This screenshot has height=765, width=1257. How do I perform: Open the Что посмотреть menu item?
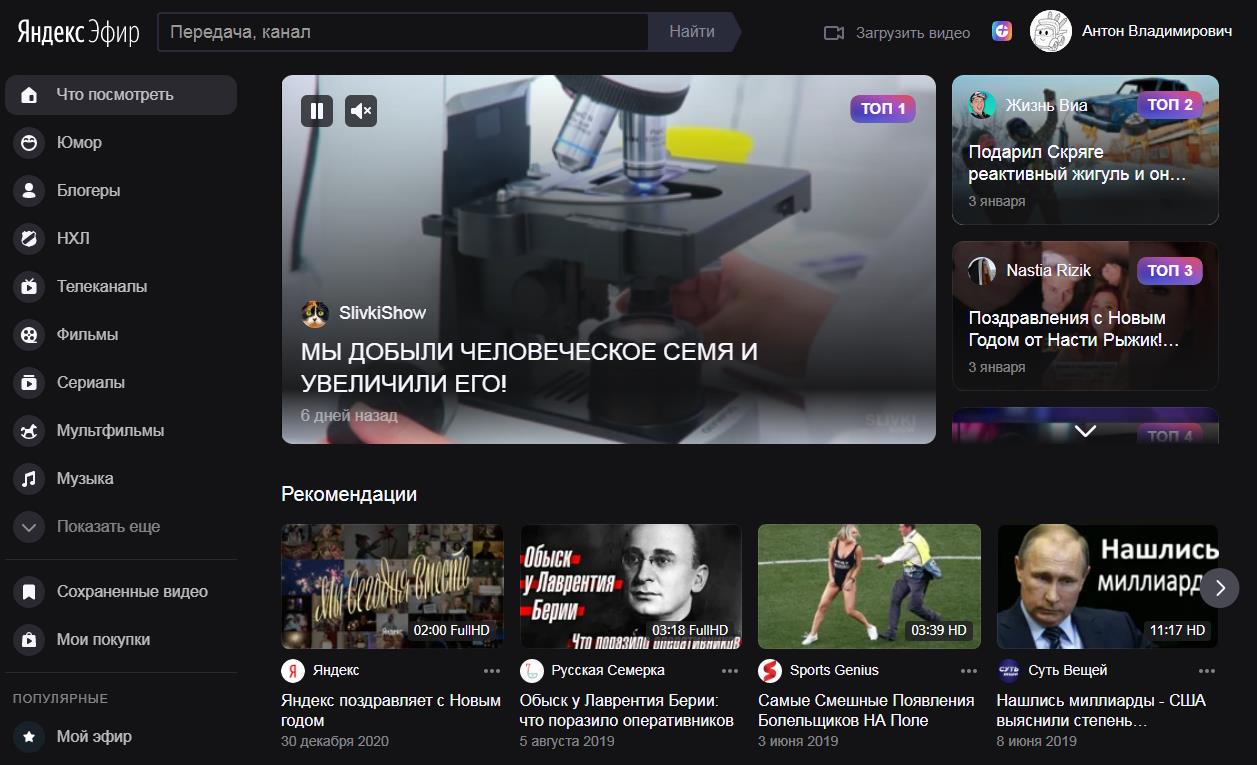(x=121, y=95)
